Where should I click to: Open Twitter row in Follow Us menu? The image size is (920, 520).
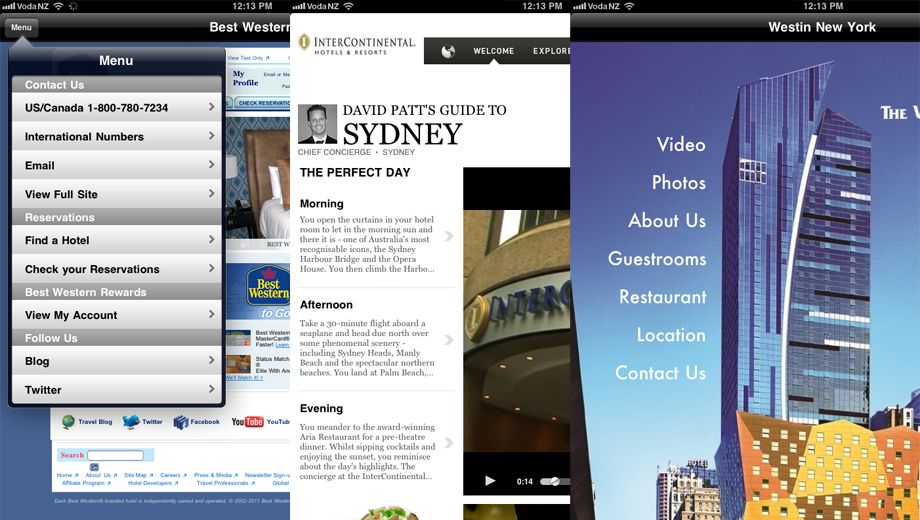click(117, 390)
